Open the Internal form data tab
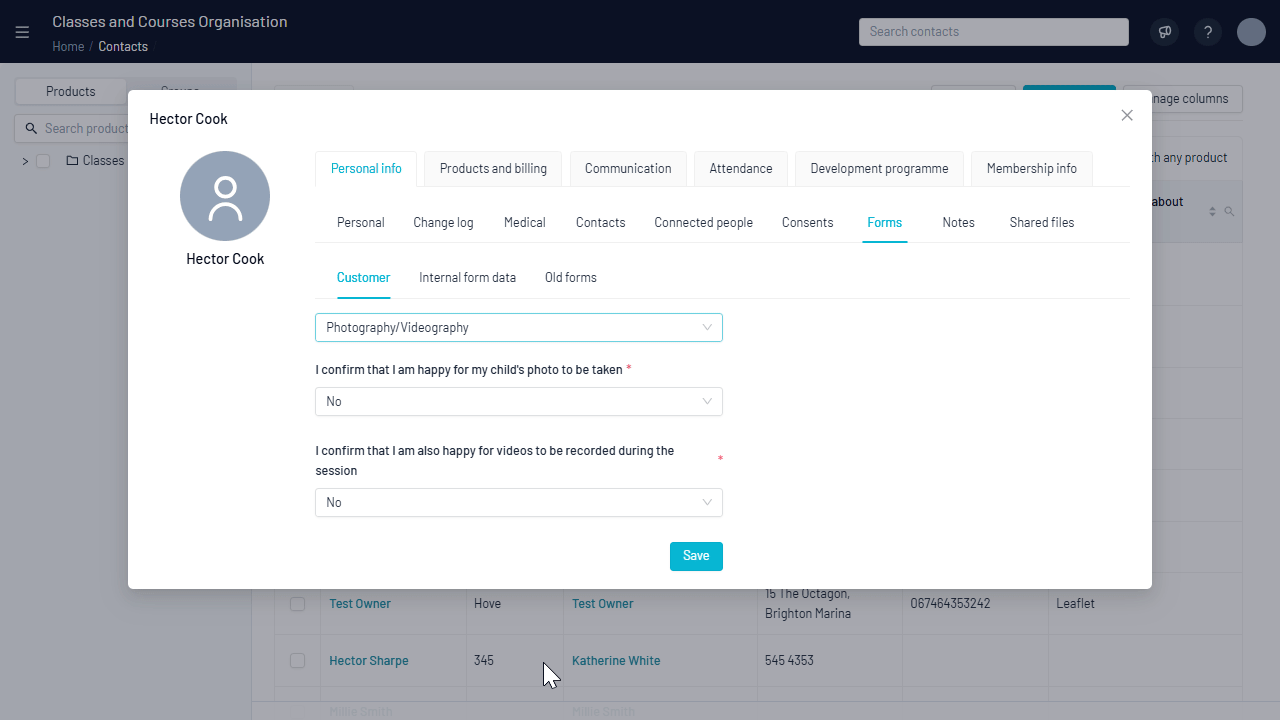The width and height of the screenshot is (1280, 720). [467, 278]
